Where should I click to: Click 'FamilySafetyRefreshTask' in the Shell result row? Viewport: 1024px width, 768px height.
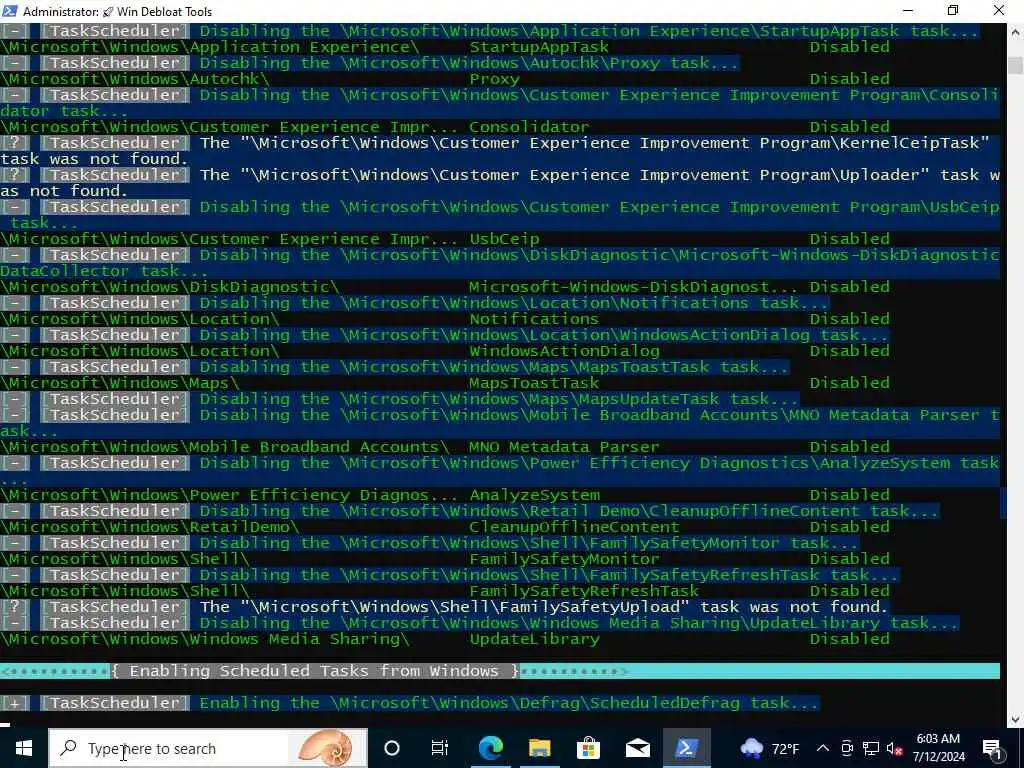tap(584, 591)
